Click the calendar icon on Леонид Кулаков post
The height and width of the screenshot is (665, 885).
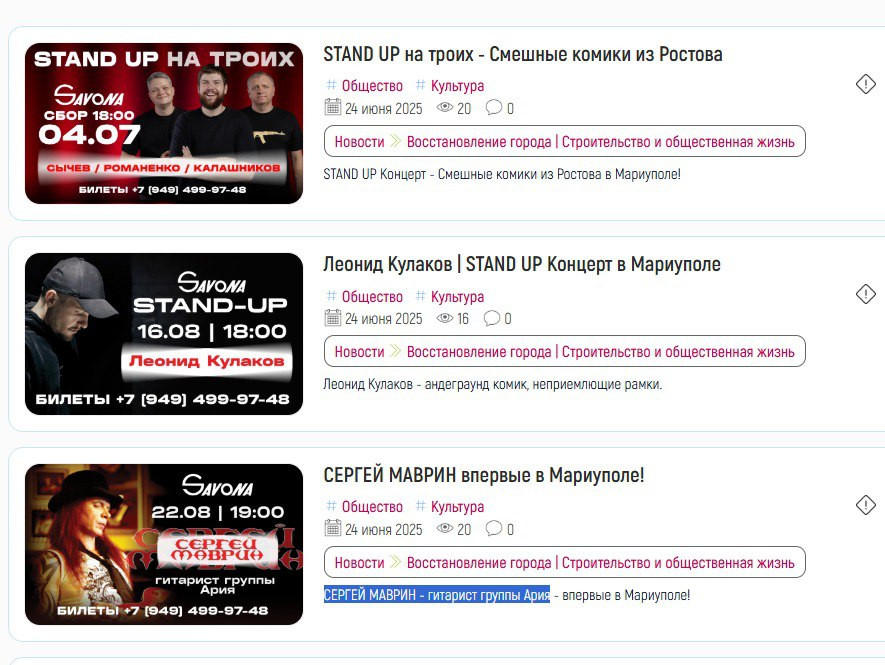333,318
